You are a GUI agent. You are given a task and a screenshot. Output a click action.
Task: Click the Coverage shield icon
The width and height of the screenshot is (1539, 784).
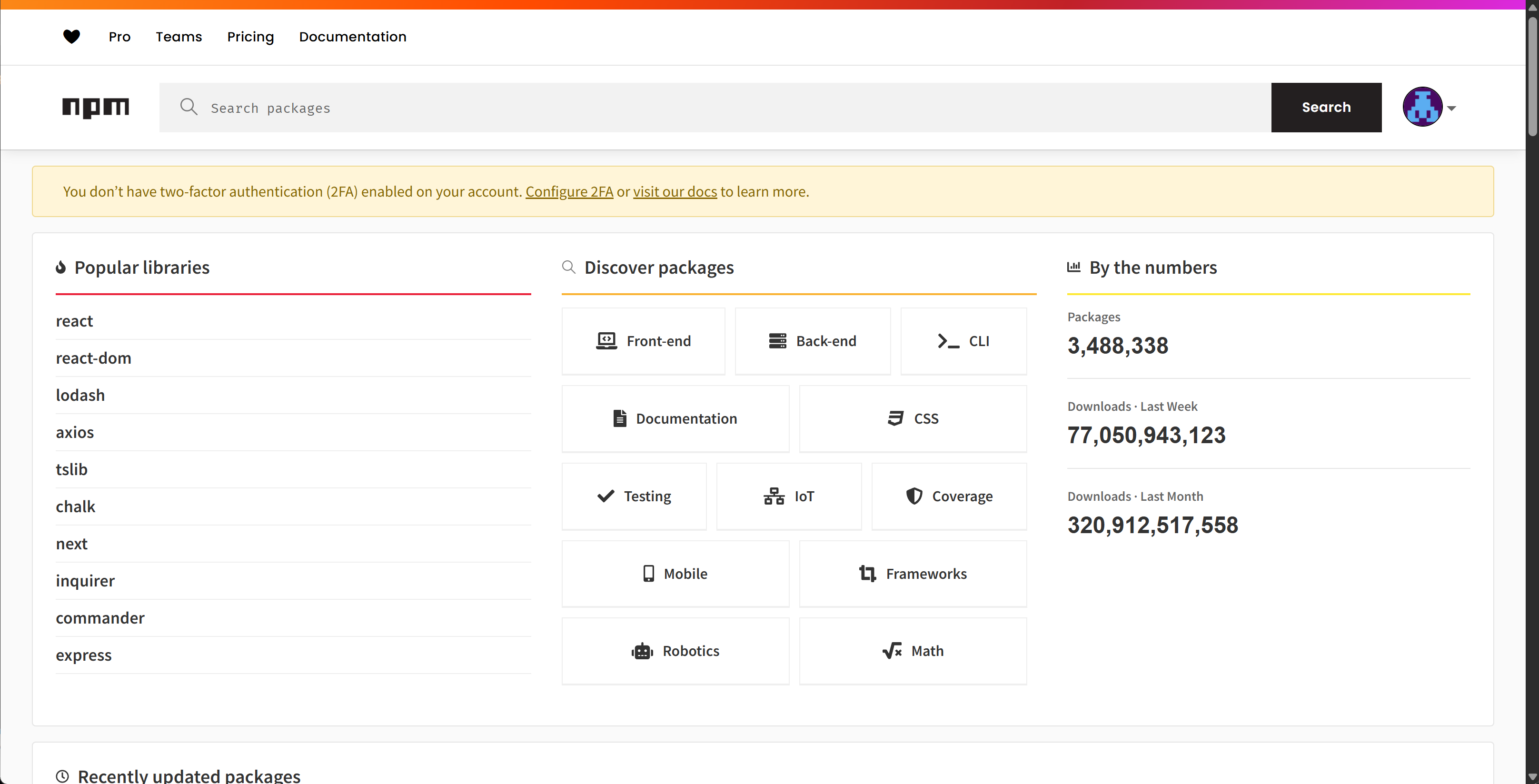914,496
